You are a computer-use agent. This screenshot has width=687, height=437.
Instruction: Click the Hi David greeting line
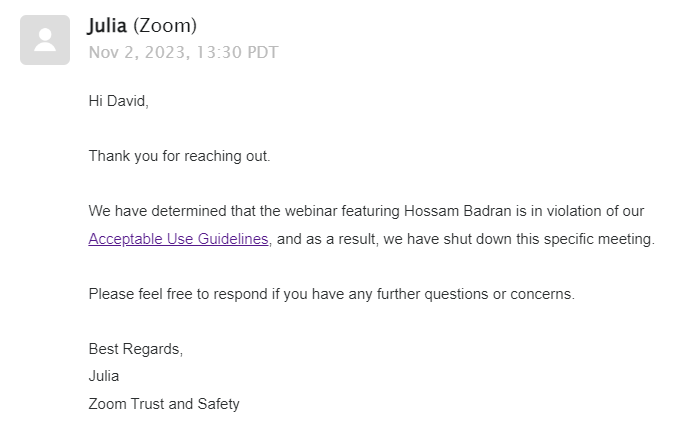tap(119, 101)
